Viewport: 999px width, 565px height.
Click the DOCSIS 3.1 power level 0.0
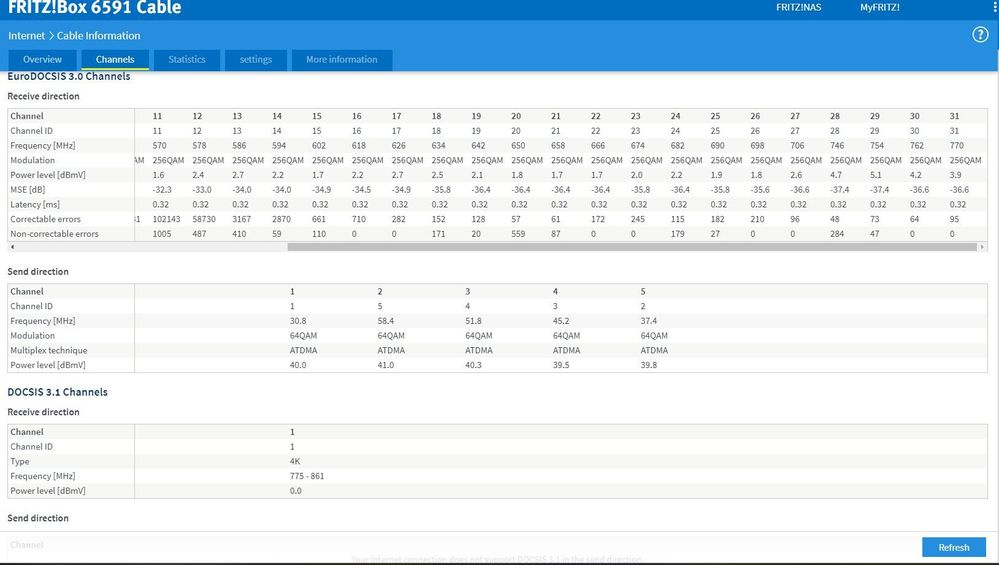point(296,490)
